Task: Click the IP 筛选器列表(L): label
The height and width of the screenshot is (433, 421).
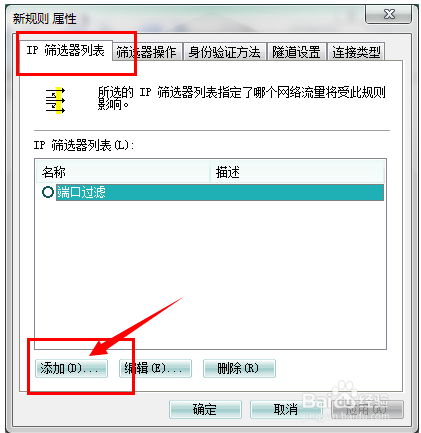Action: (84, 145)
